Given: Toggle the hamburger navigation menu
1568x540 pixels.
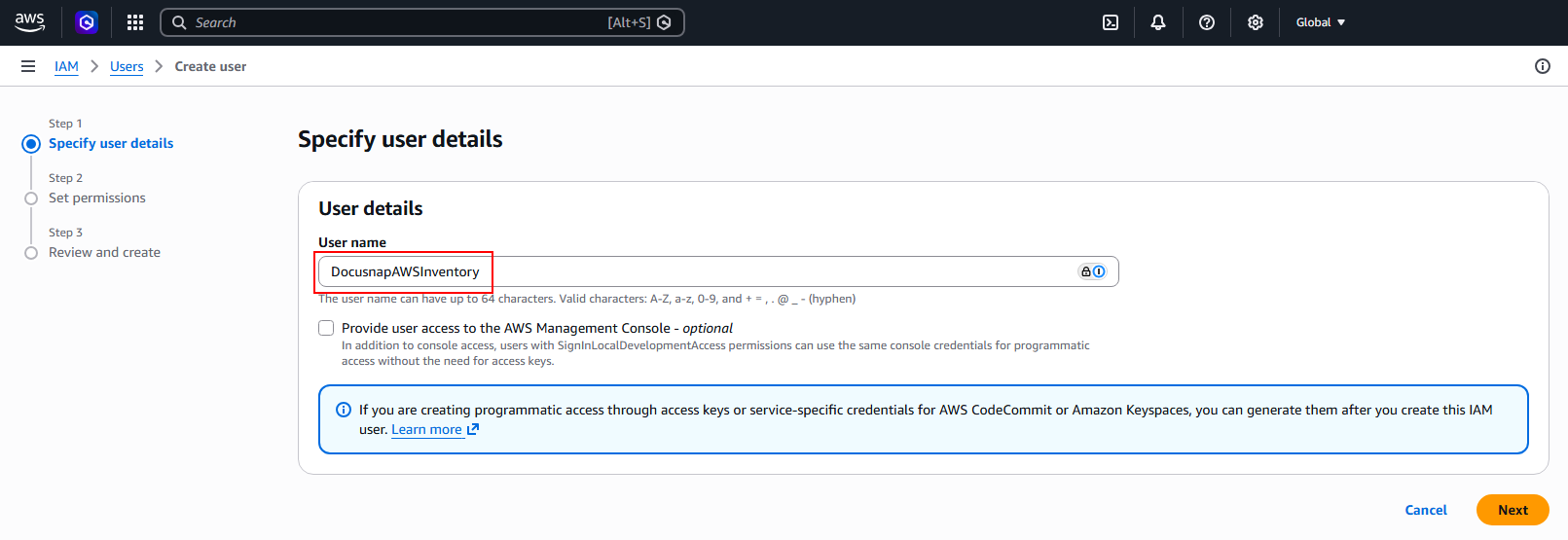Looking at the screenshot, I should [x=28, y=66].
